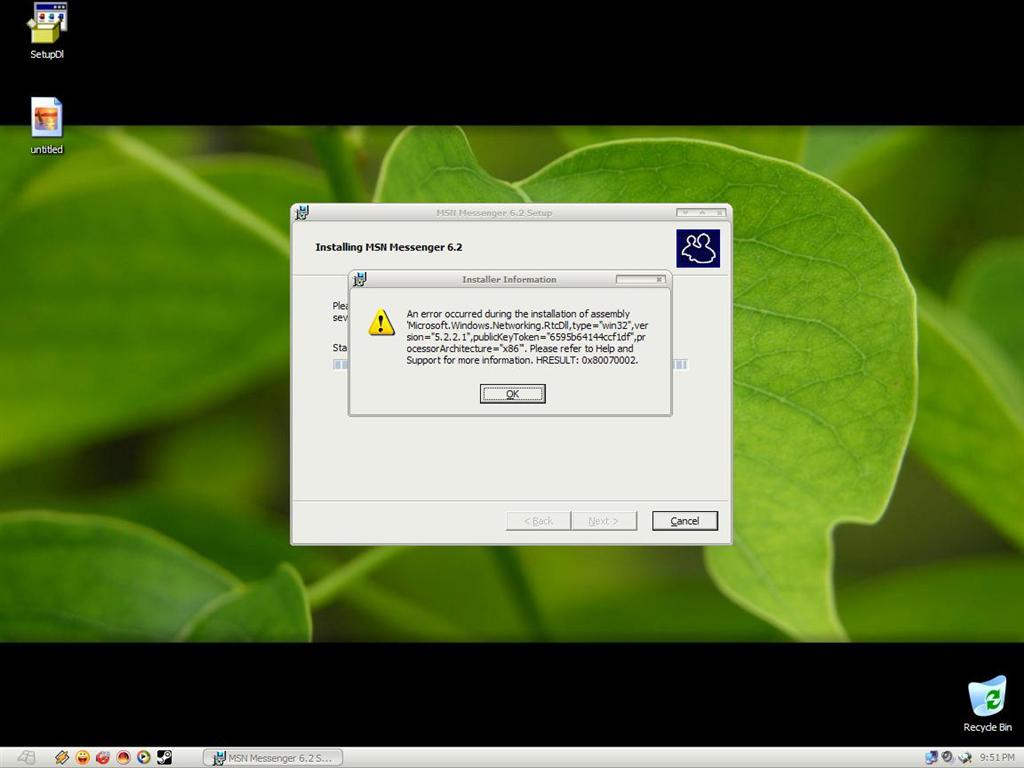This screenshot has width=1024, height=768.
Task: Click OK in the Installer Information dialog
Action: pyautogui.click(x=513, y=394)
